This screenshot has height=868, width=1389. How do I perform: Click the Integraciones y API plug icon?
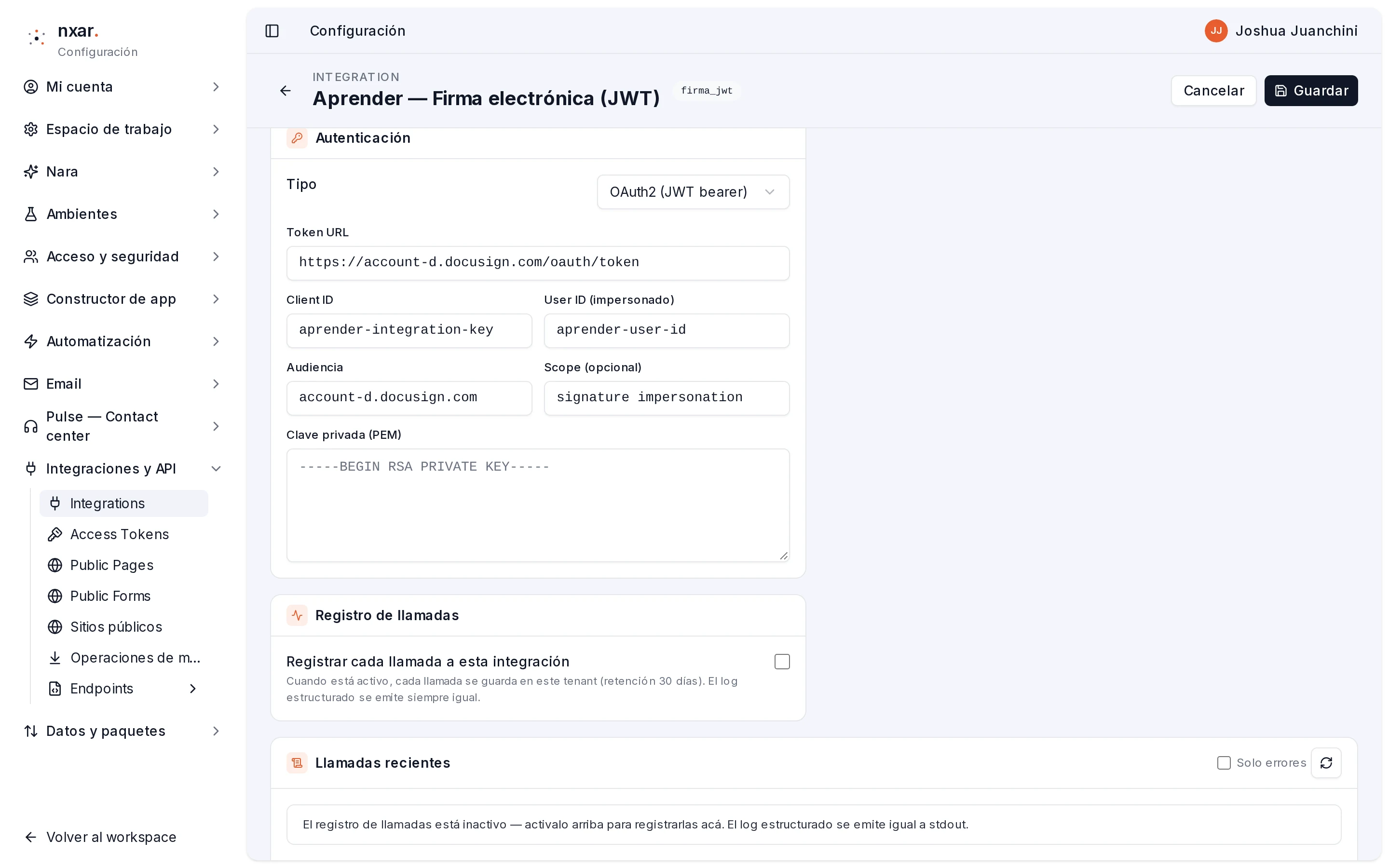coord(31,469)
